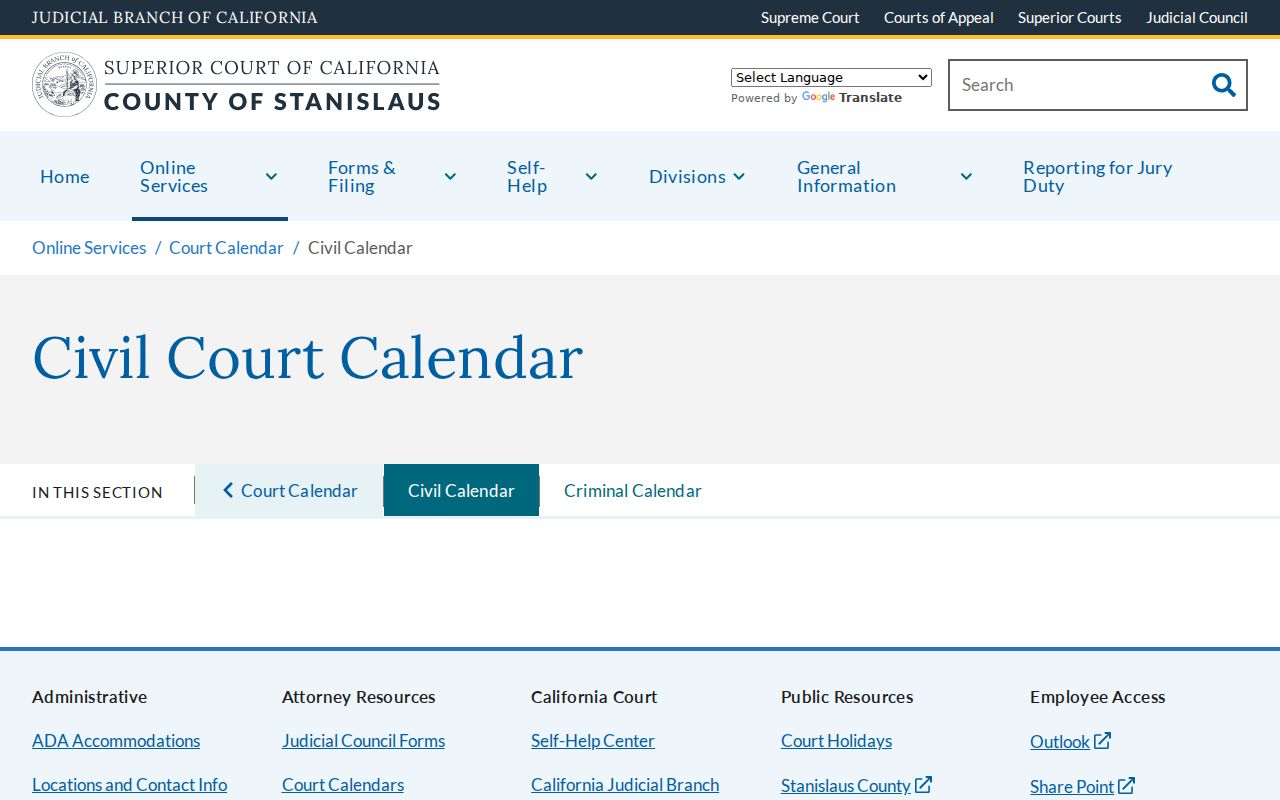1280x800 pixels.
Task: Expand the Self-Help menu chevron
Action: pyautogui.click(x=591, y=176)
